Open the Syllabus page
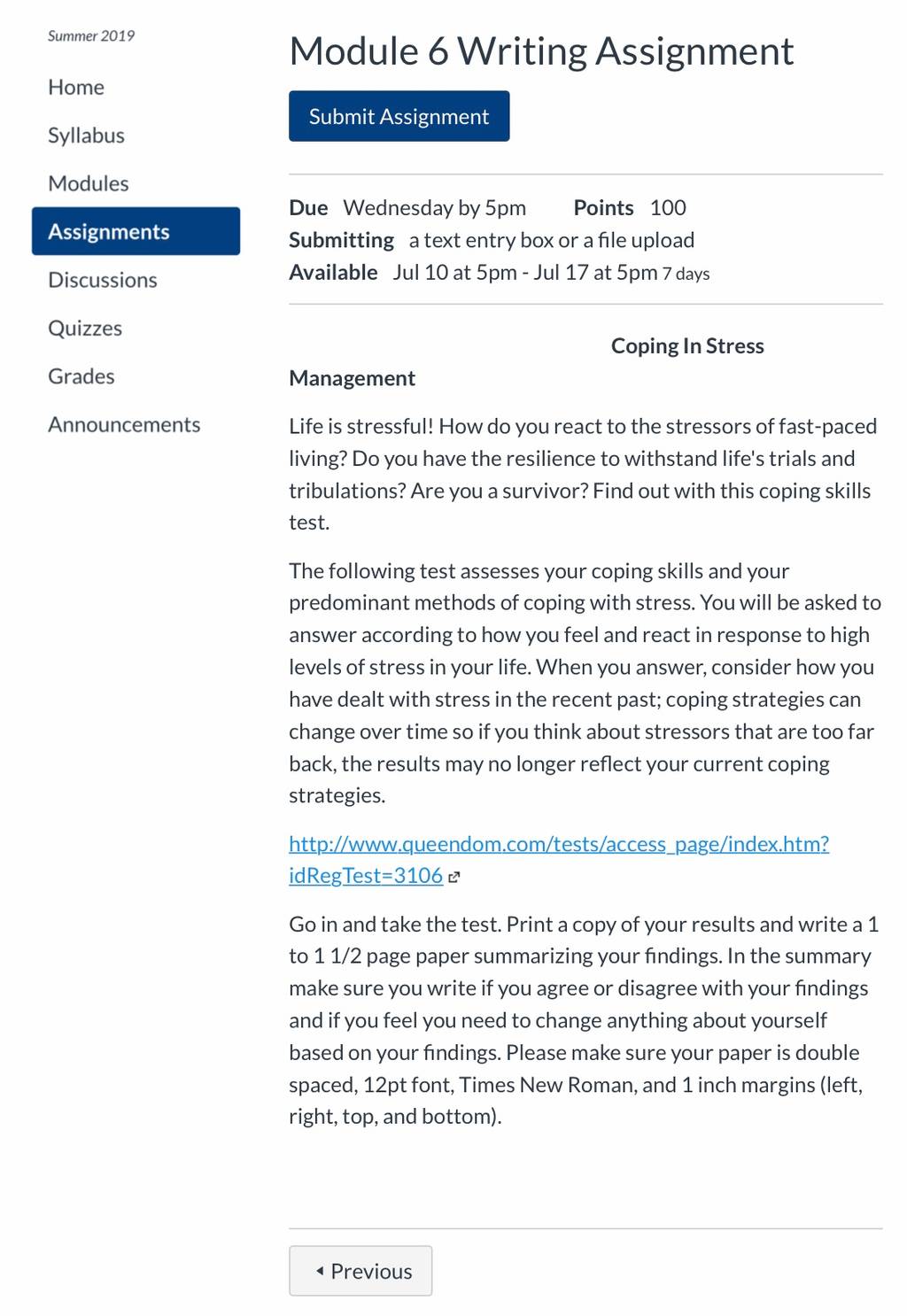The height and width of the screenshot is (1316, 907). 86,135
